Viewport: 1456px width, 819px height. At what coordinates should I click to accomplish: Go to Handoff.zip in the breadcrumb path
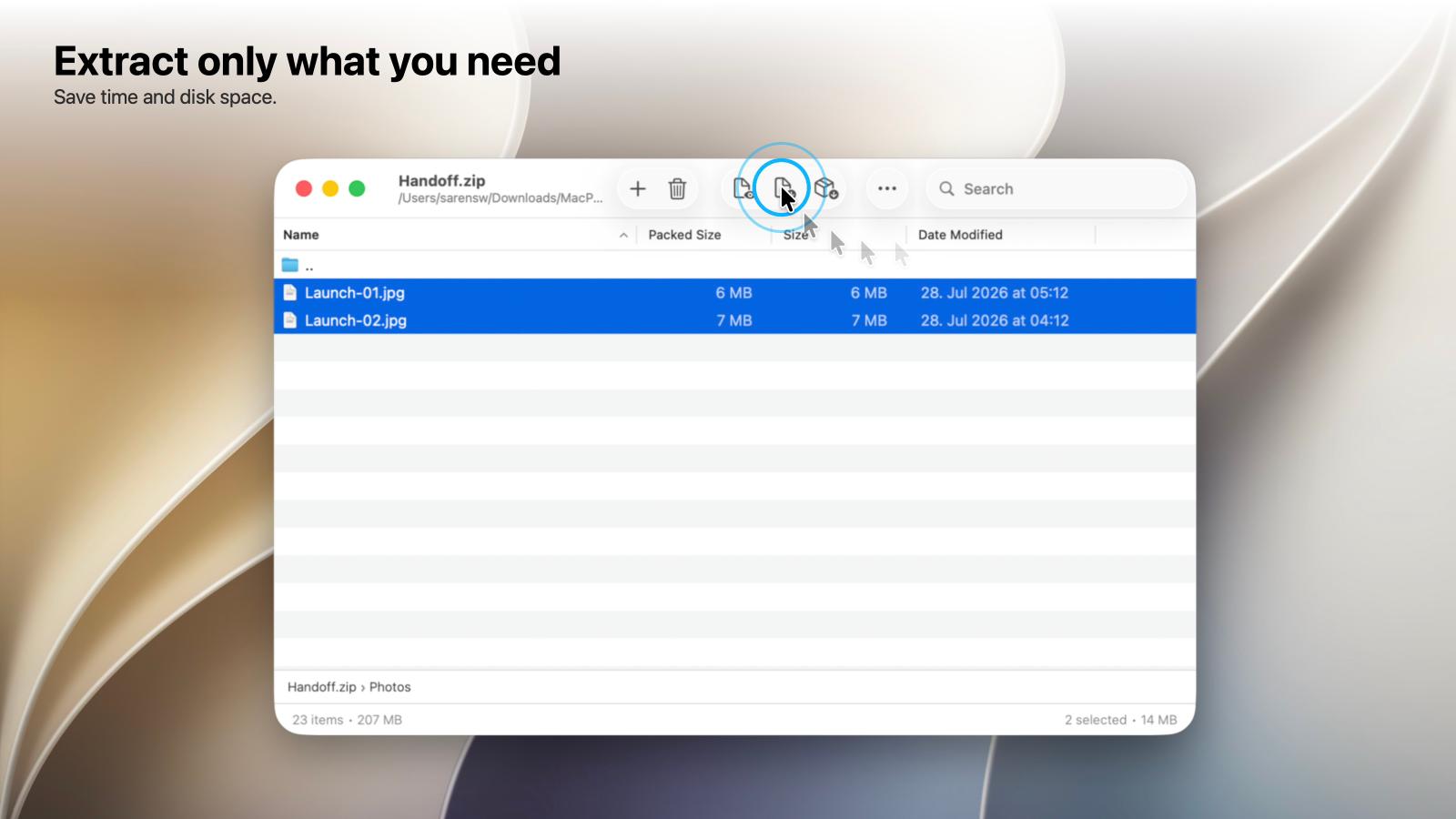[x=321, y=687]
